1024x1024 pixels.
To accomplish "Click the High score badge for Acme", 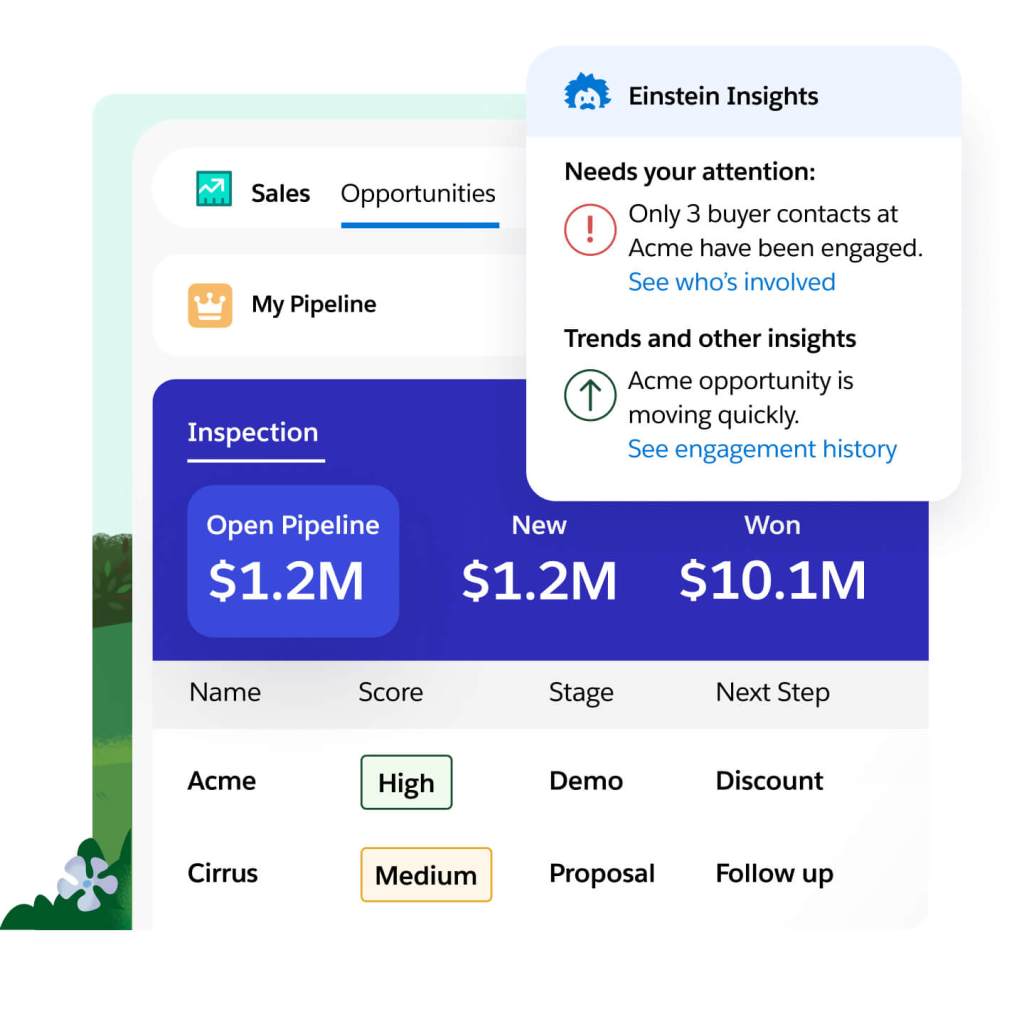I will [x=406, y=782].
